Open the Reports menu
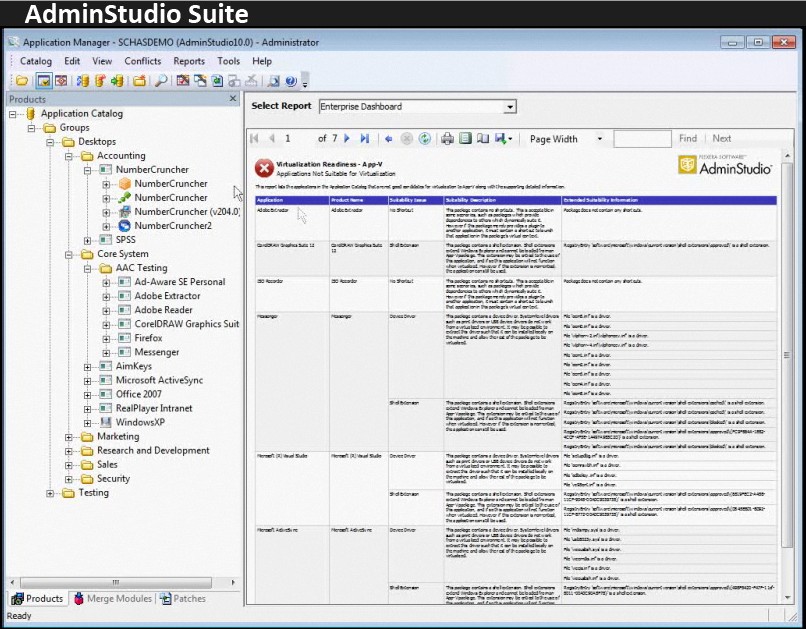806x629 pixels. tap(189, 61)
